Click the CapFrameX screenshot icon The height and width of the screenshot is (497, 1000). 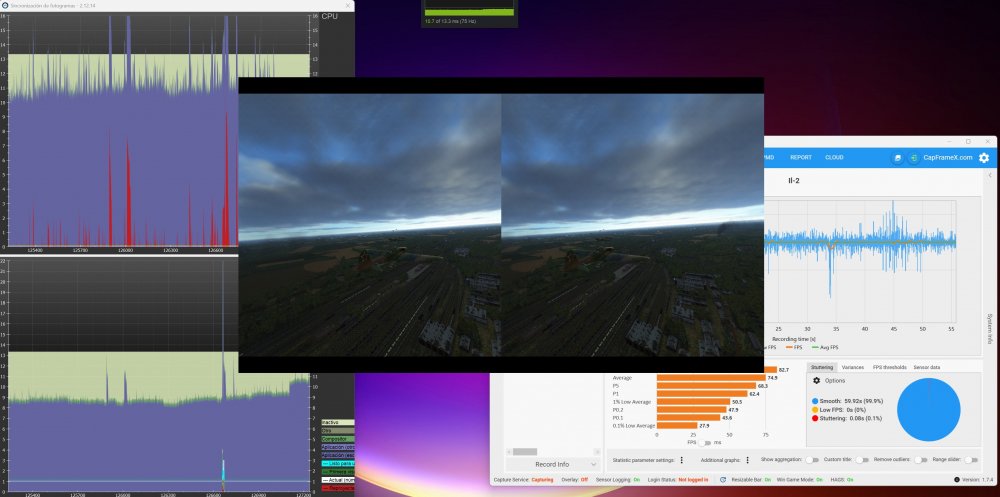[x=897, y=158]
